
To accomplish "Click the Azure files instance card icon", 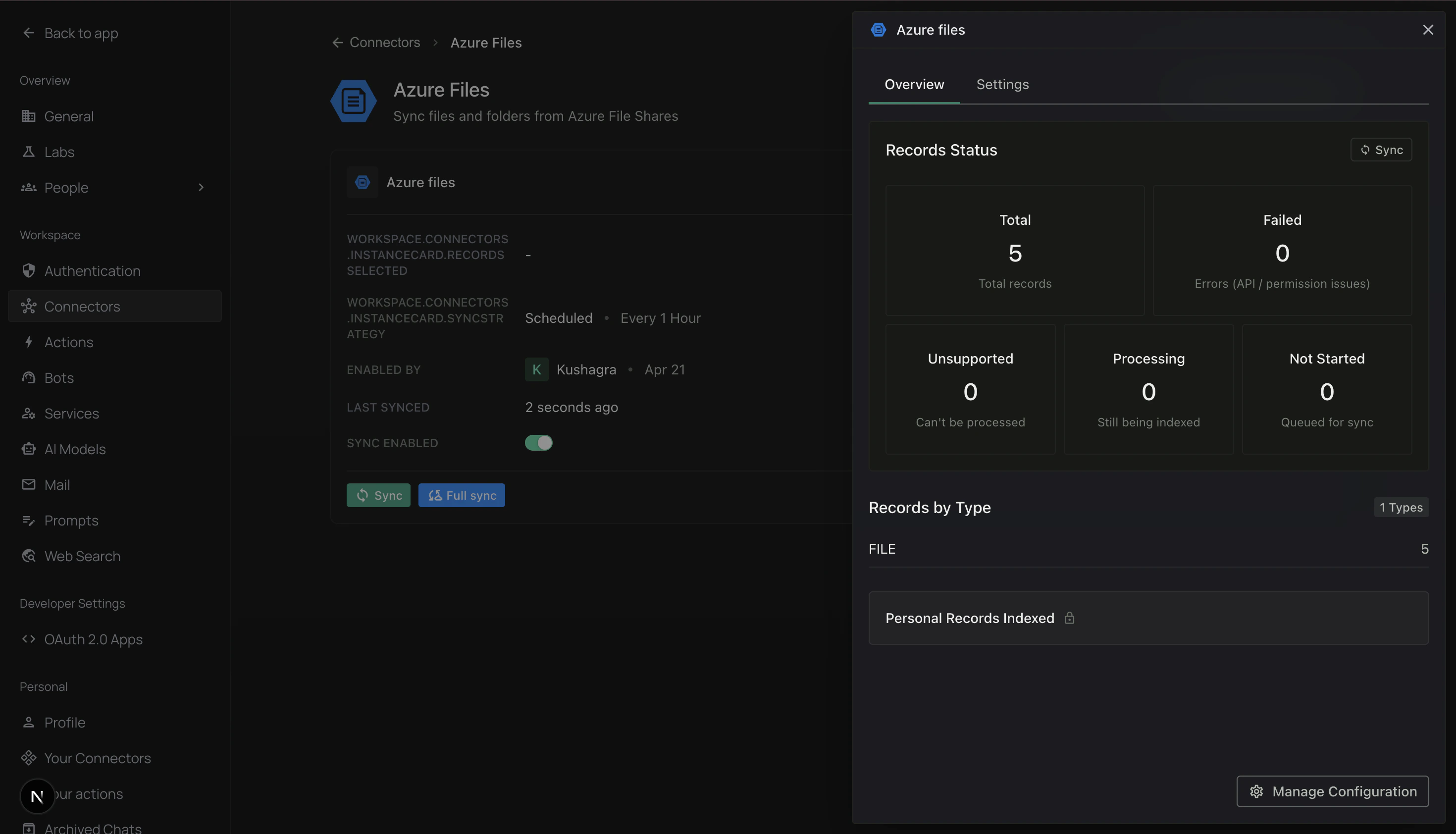I will click(x=362, y=182).
